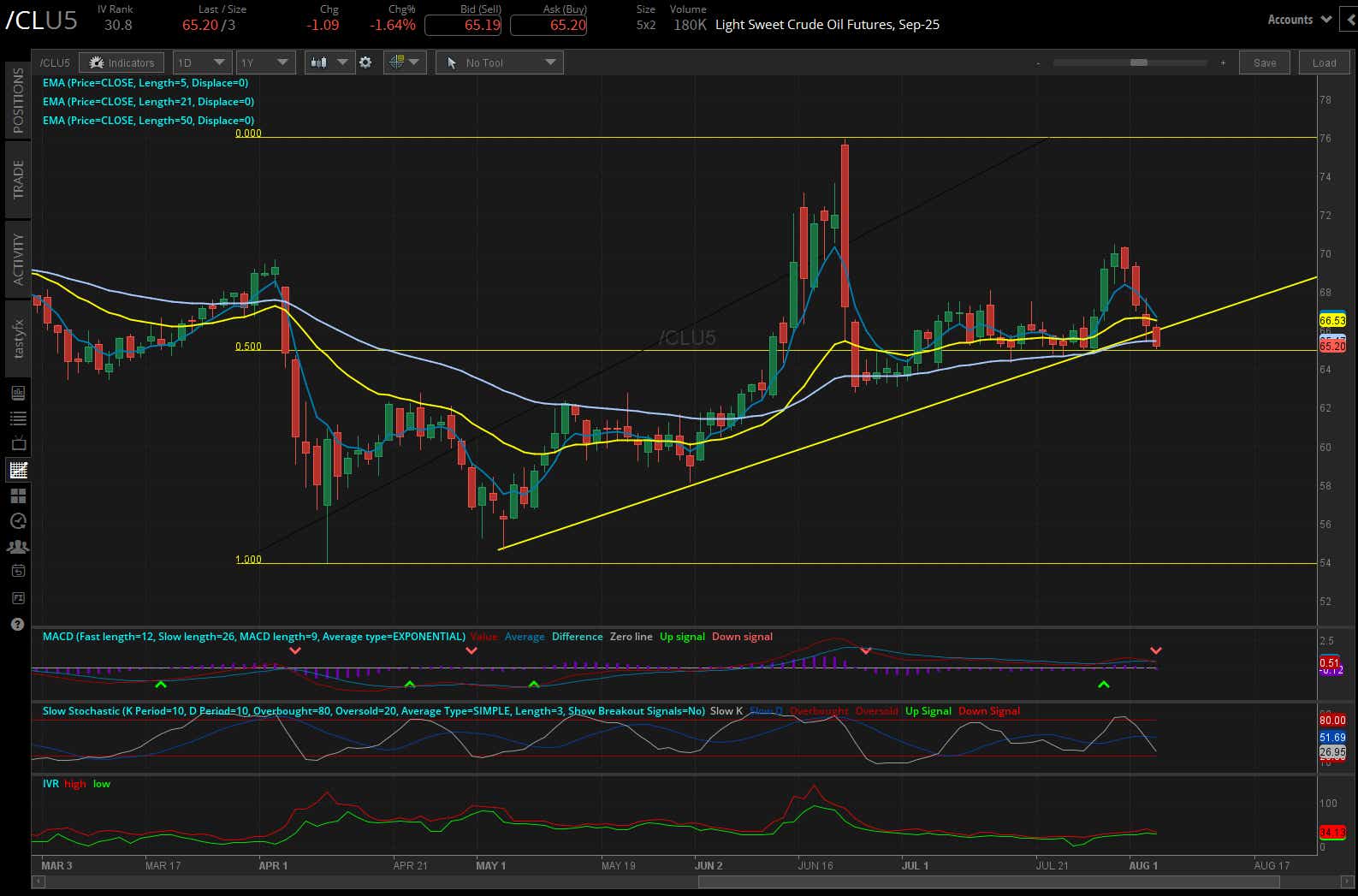This screenshot has height=896, width=1358.
Task: Click the MACD Up signal legend
Action: click(682, 637)
